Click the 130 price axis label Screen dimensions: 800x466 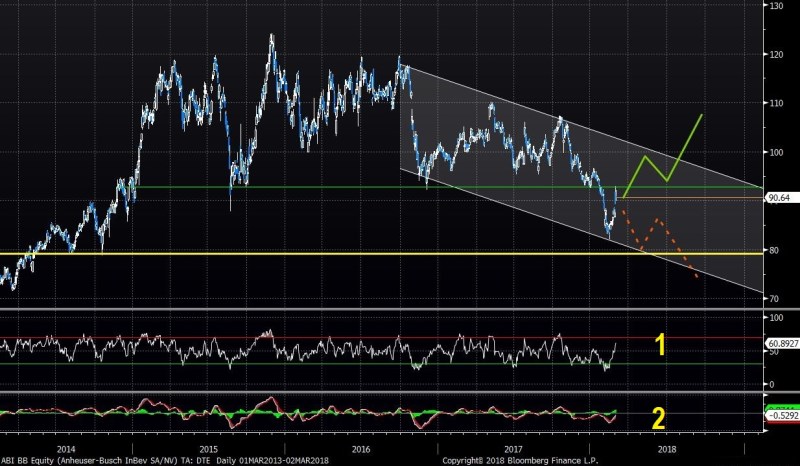[x=773, y=7]
